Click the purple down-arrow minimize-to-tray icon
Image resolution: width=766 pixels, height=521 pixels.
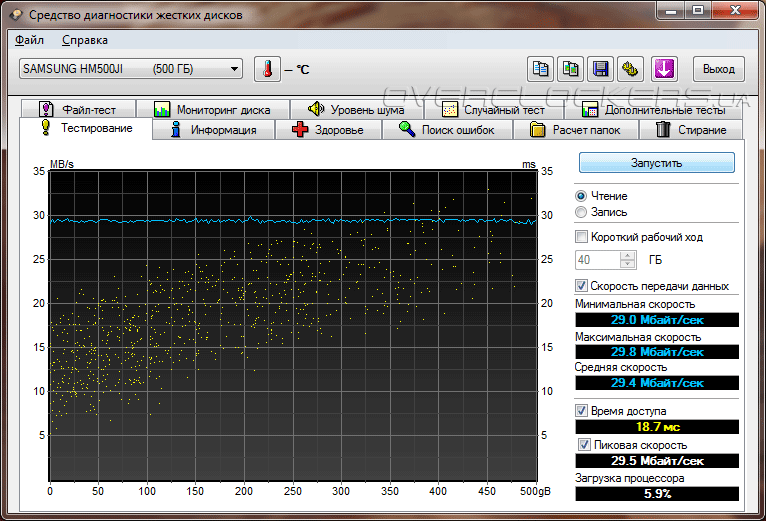tap(664, 69)
